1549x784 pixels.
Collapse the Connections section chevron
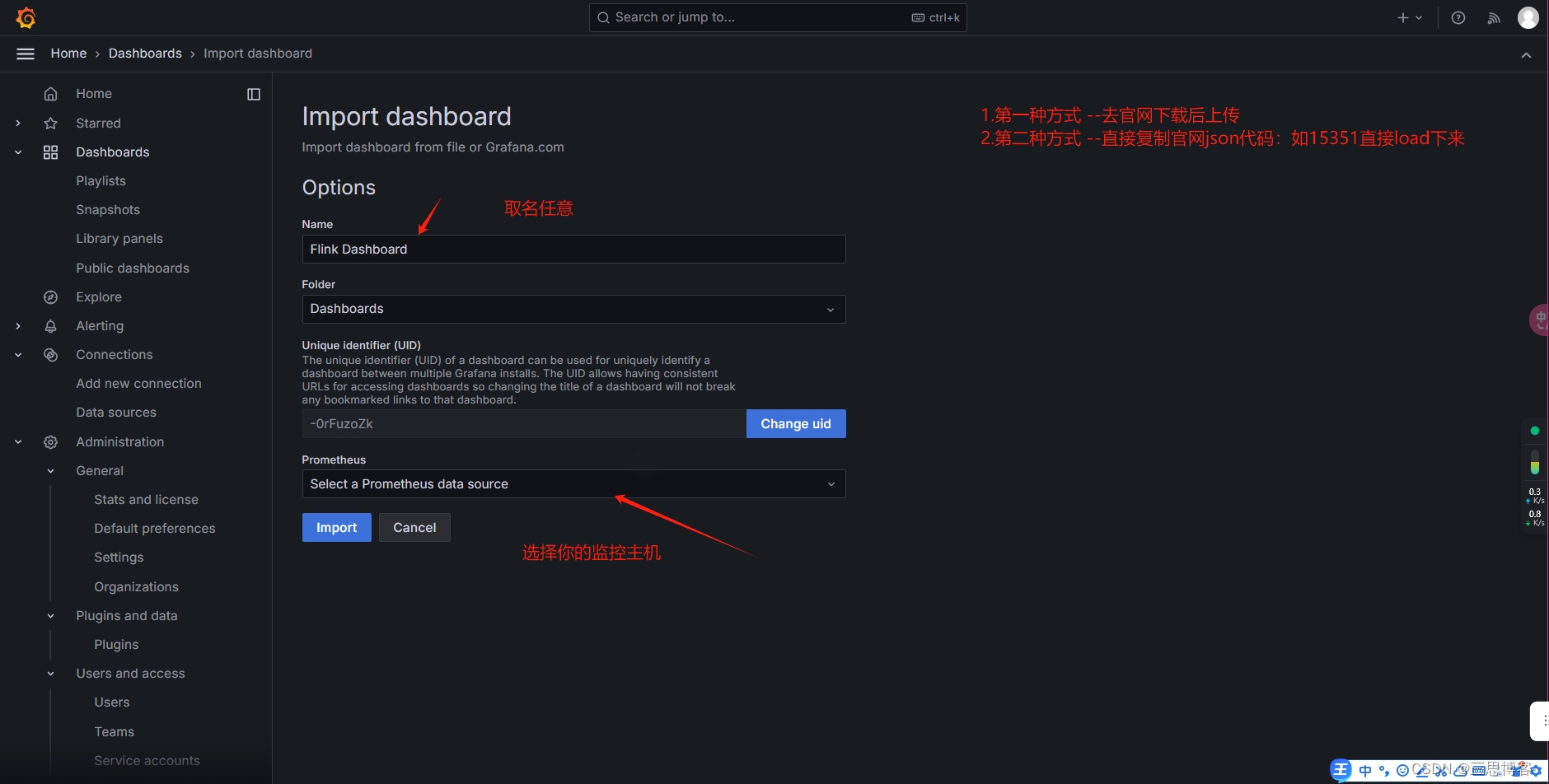point(18,355)
